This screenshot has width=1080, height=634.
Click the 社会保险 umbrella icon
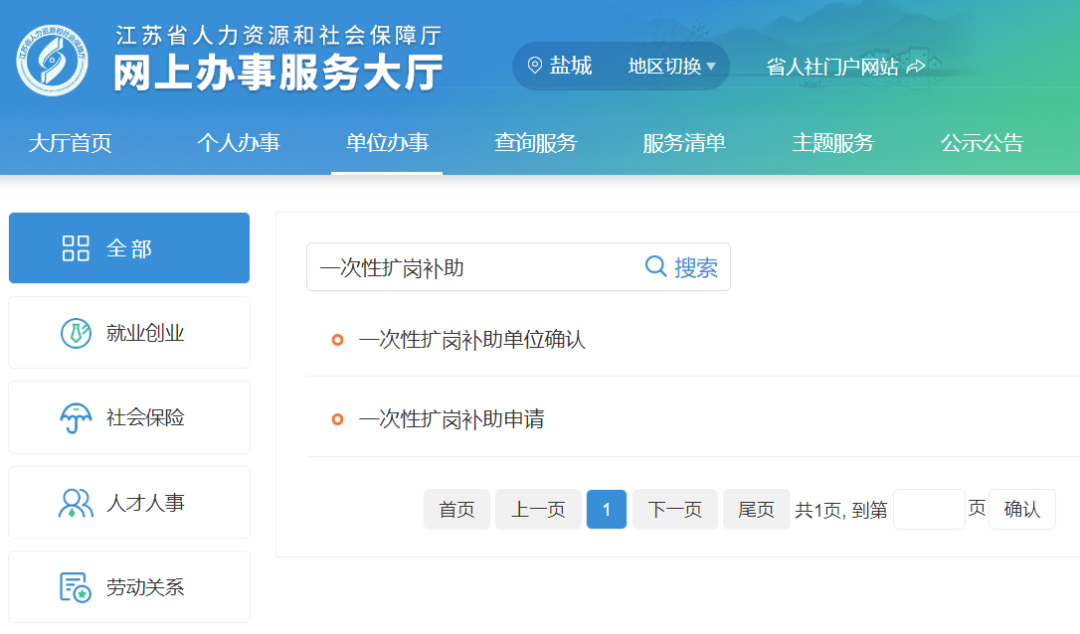tap(76, 418)
